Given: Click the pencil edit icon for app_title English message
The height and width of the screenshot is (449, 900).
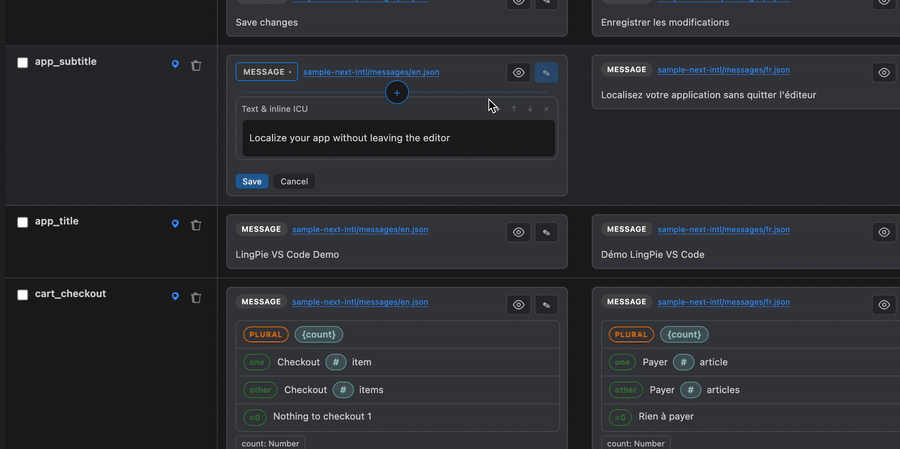Looking at the screenshot, I should tap(546, 232).
